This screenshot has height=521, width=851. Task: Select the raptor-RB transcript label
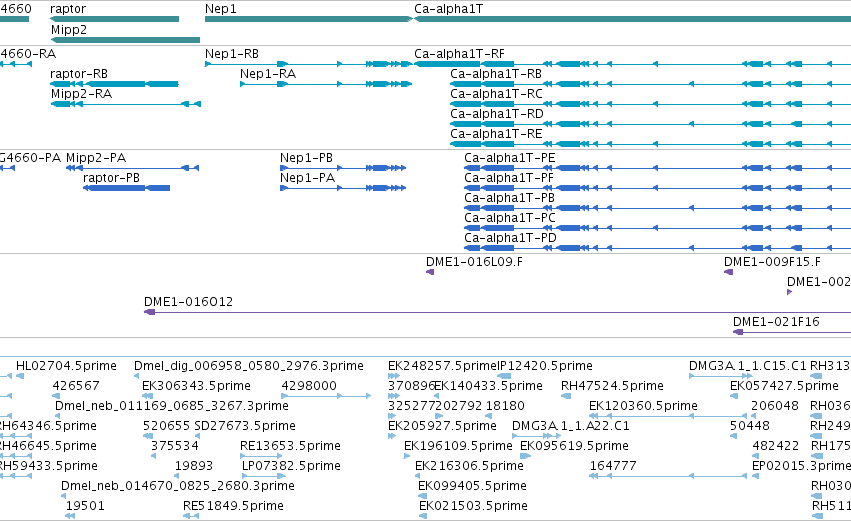79,74
